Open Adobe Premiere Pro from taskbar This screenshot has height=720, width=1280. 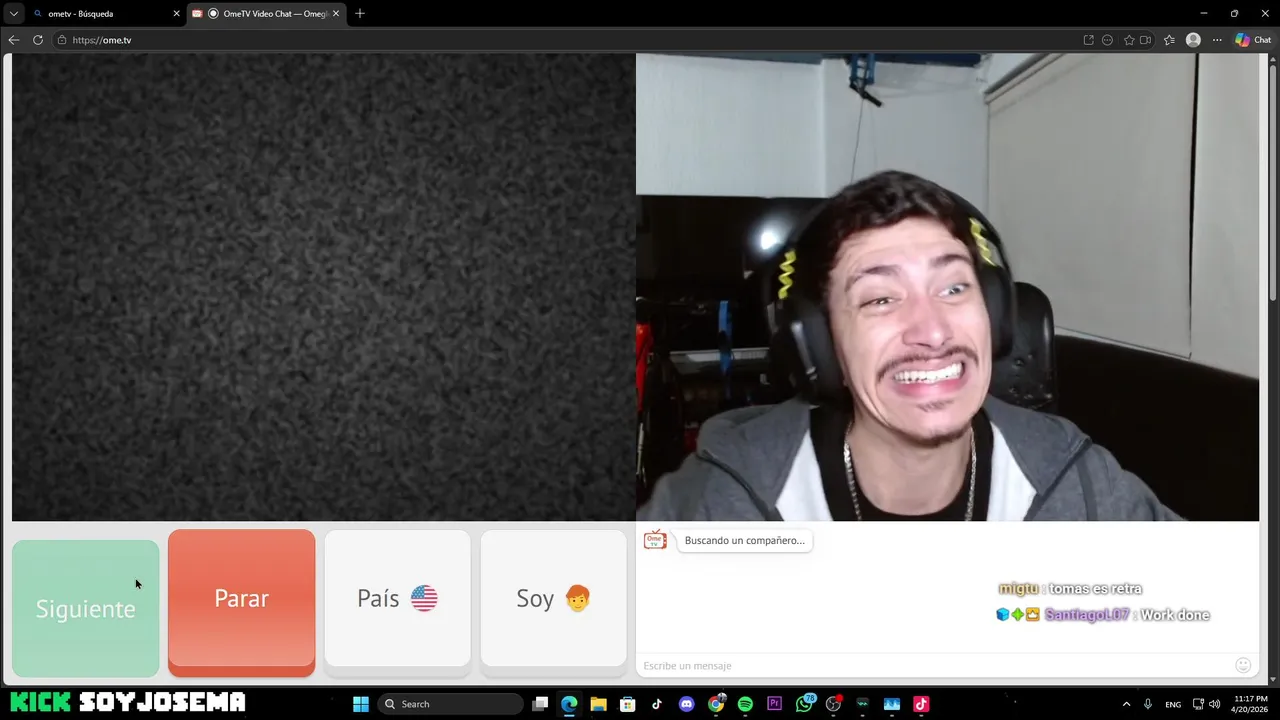pyautogui.click(x=774, y=704)
